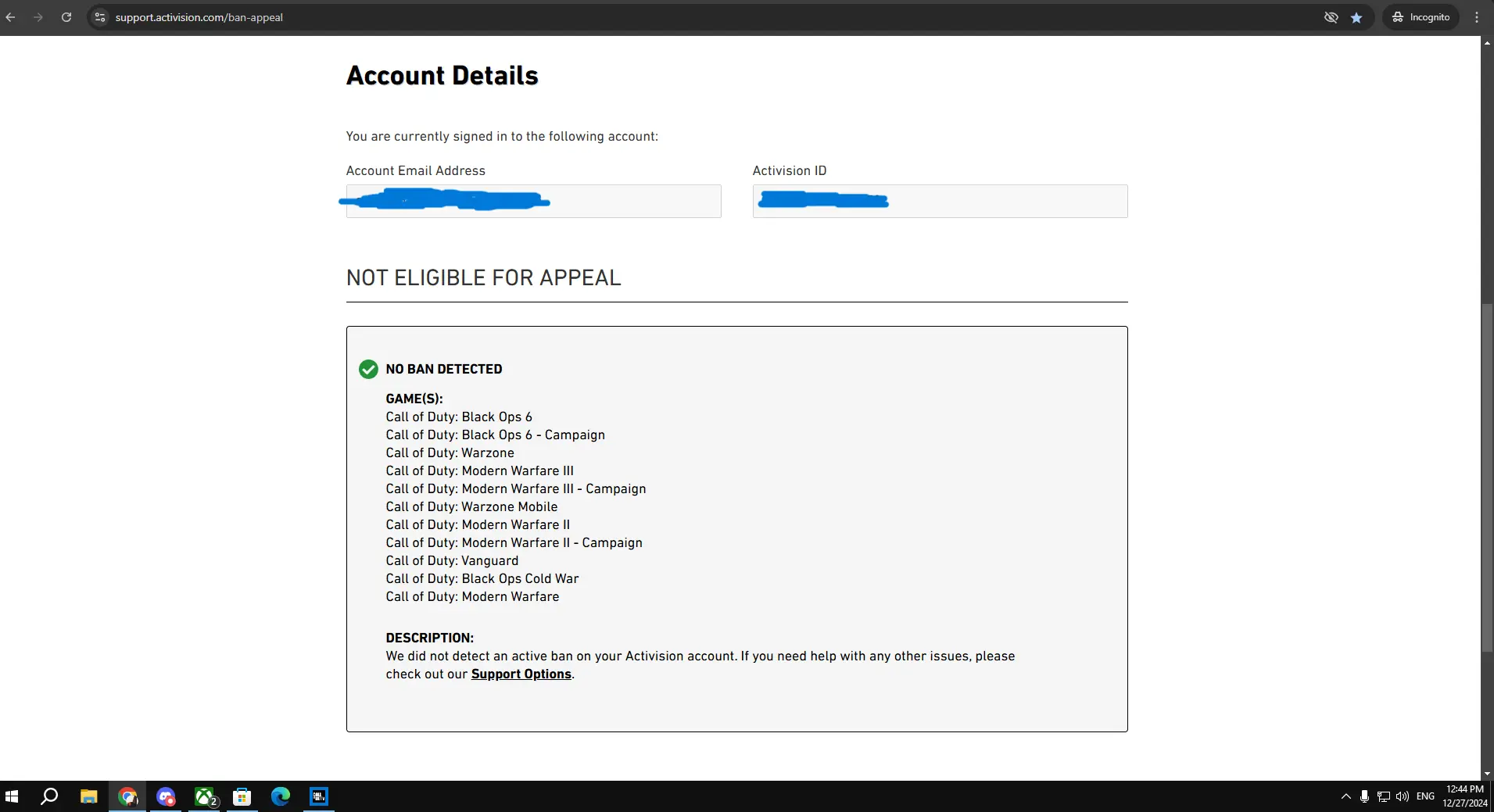This screenshot has height=812, width=1494.
Task: Open Microsoft Store from taskbar
Action: click(242, 796)
